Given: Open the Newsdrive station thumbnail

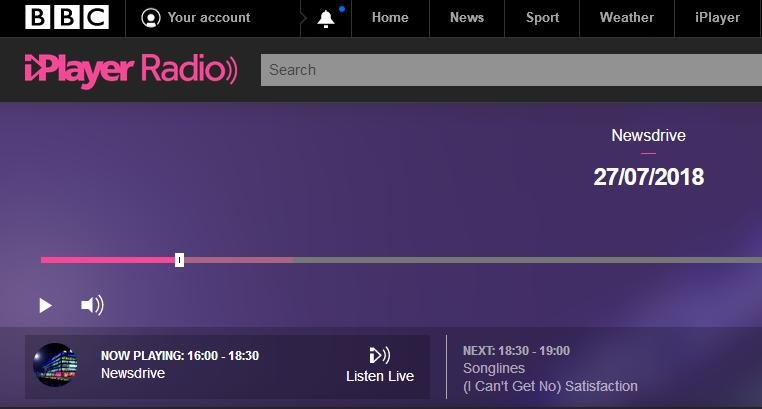Looking at the screenshot, I should point(55,365).
